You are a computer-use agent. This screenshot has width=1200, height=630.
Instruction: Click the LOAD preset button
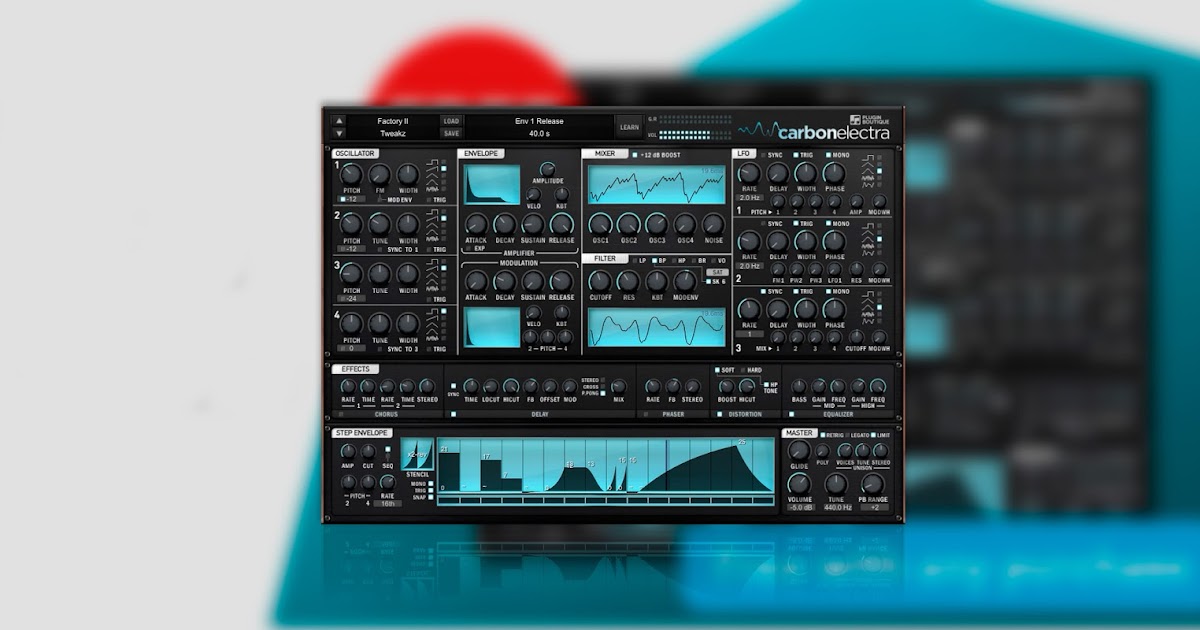coord(450,122)
